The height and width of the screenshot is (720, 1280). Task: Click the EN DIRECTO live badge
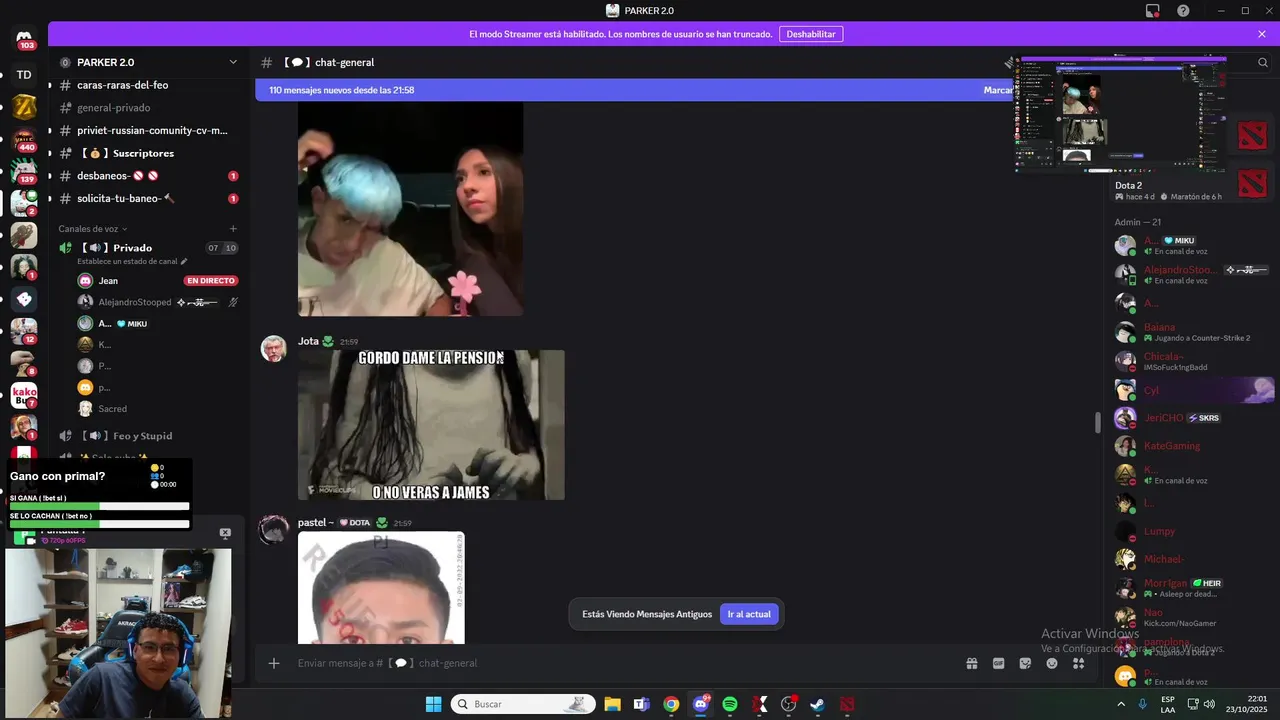[210, 281]
